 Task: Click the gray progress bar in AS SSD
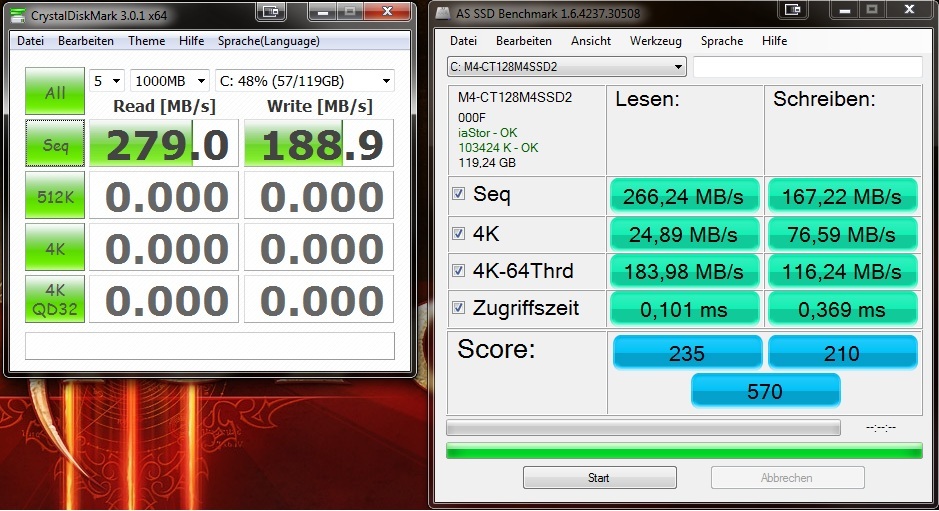(643, 427)
